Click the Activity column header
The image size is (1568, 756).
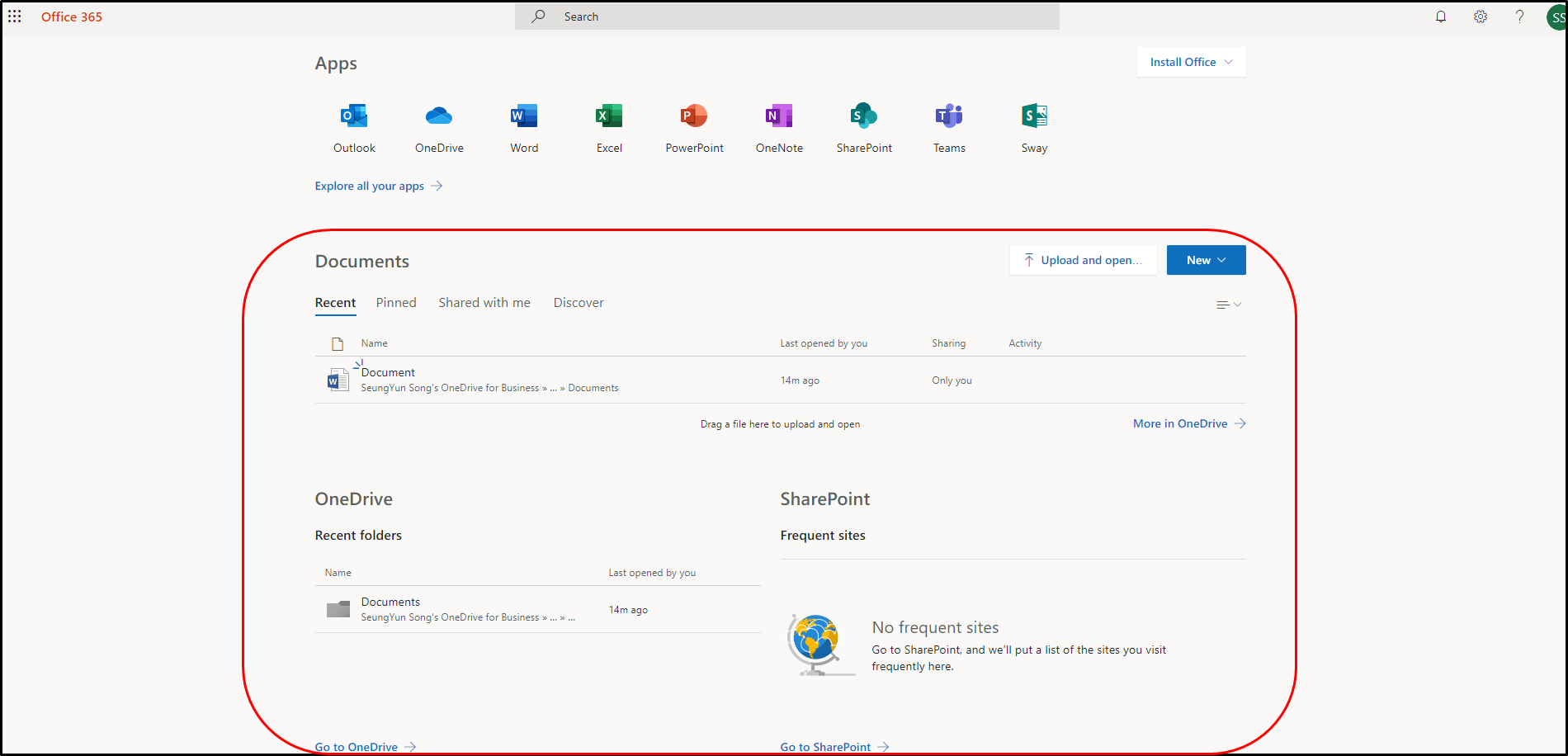point(1025,343)
